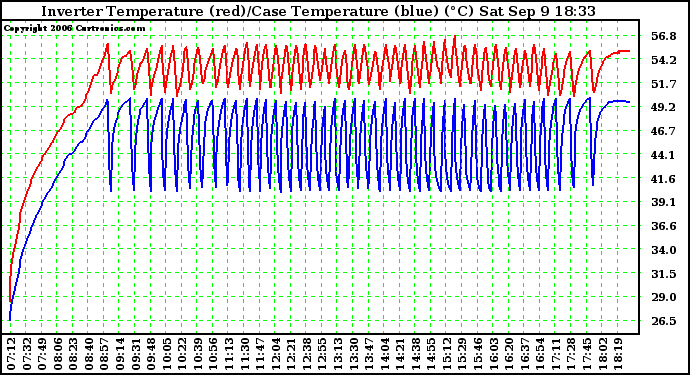The image size is (690, 375).
Task: Click the 15:46 time label
Action: [478, 354]
